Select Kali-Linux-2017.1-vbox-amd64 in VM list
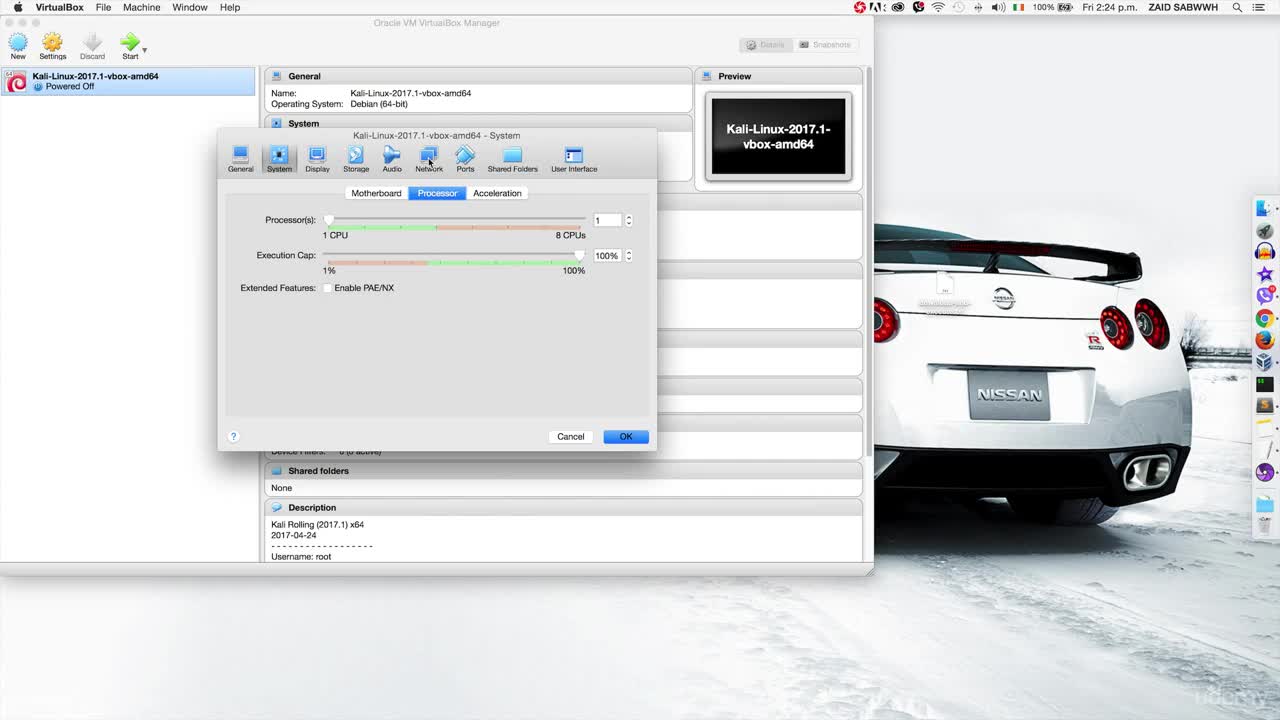 click(128, 81)
